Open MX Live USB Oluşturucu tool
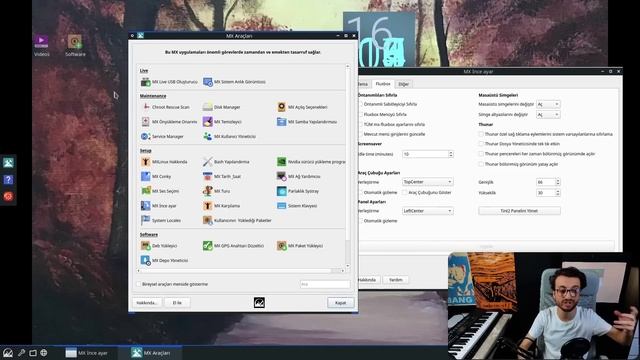 tap(169, 82)
